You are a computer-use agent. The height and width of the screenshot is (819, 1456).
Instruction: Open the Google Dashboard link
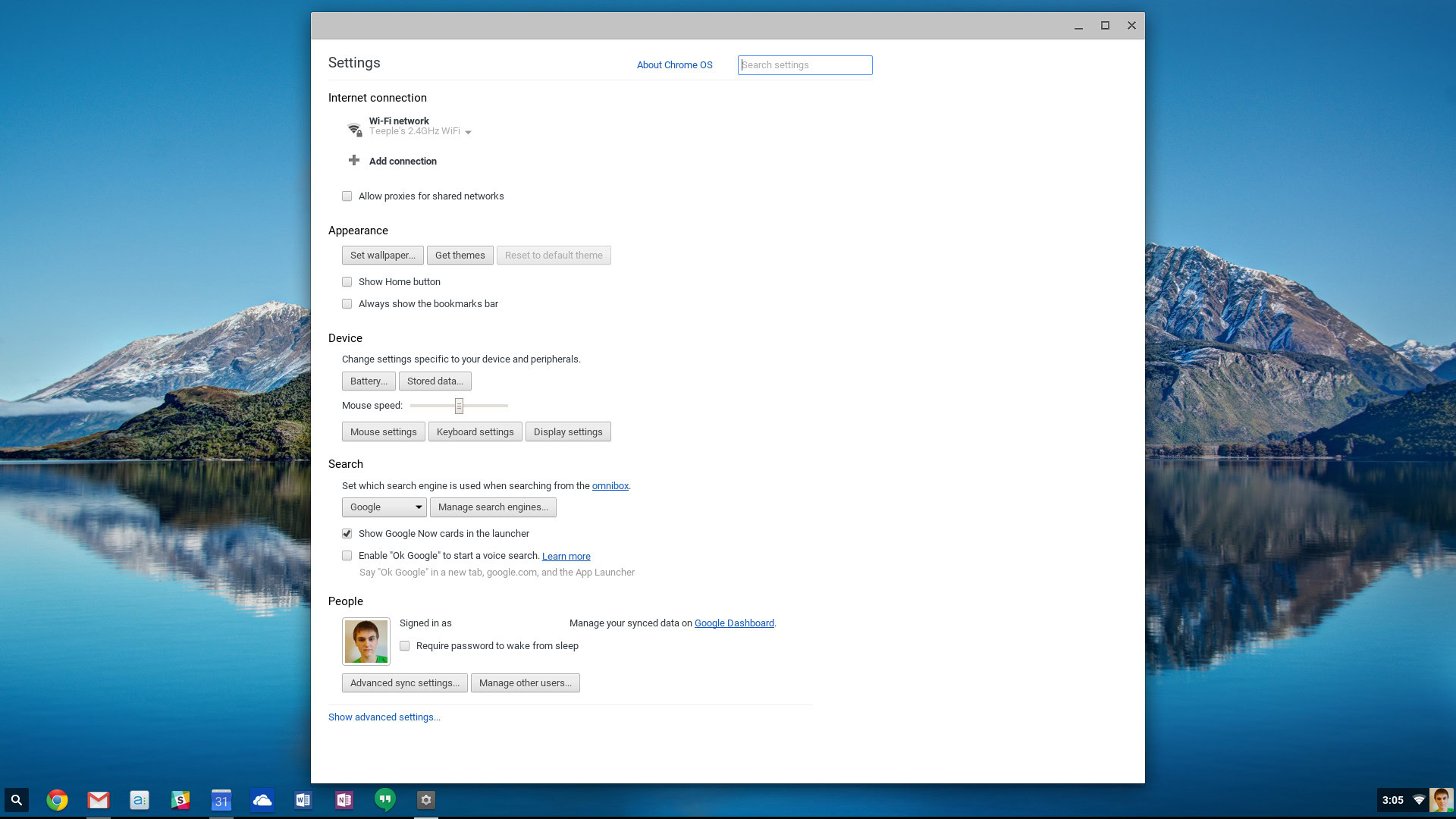click(733, 623)
